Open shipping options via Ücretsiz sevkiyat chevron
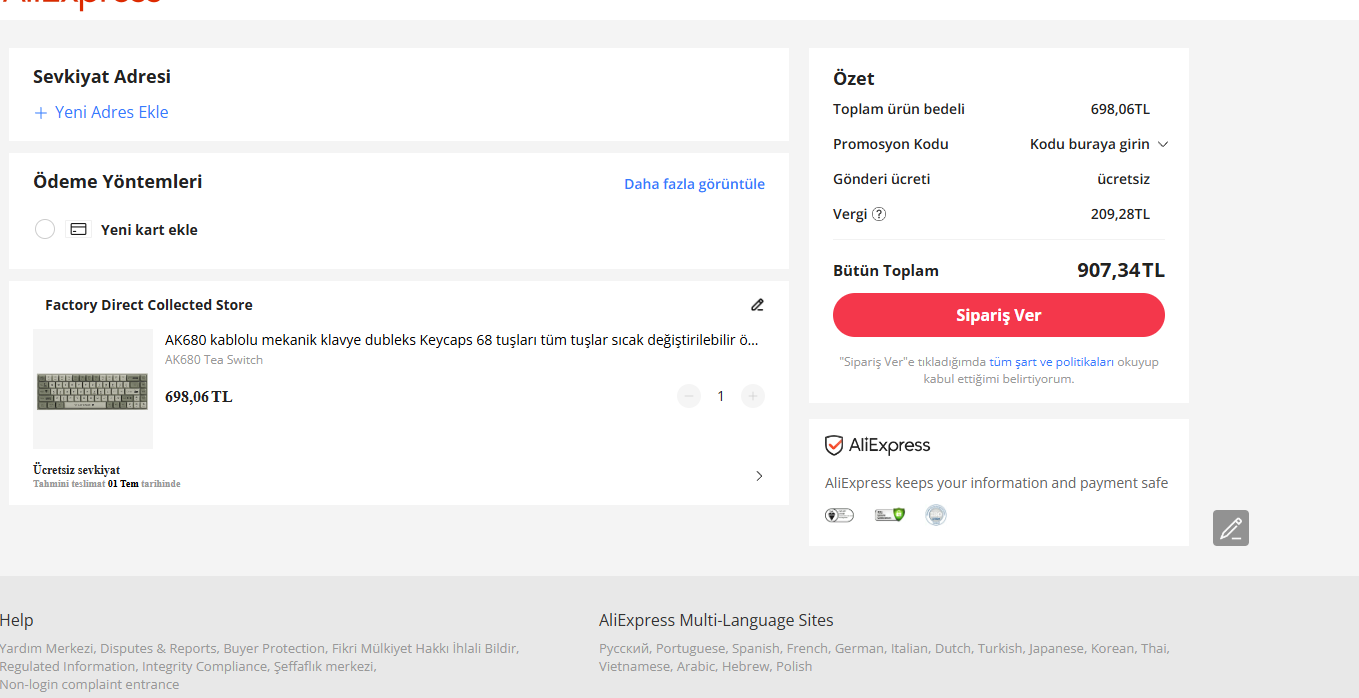Viewport: 1359px width, 698px height. 759,476
